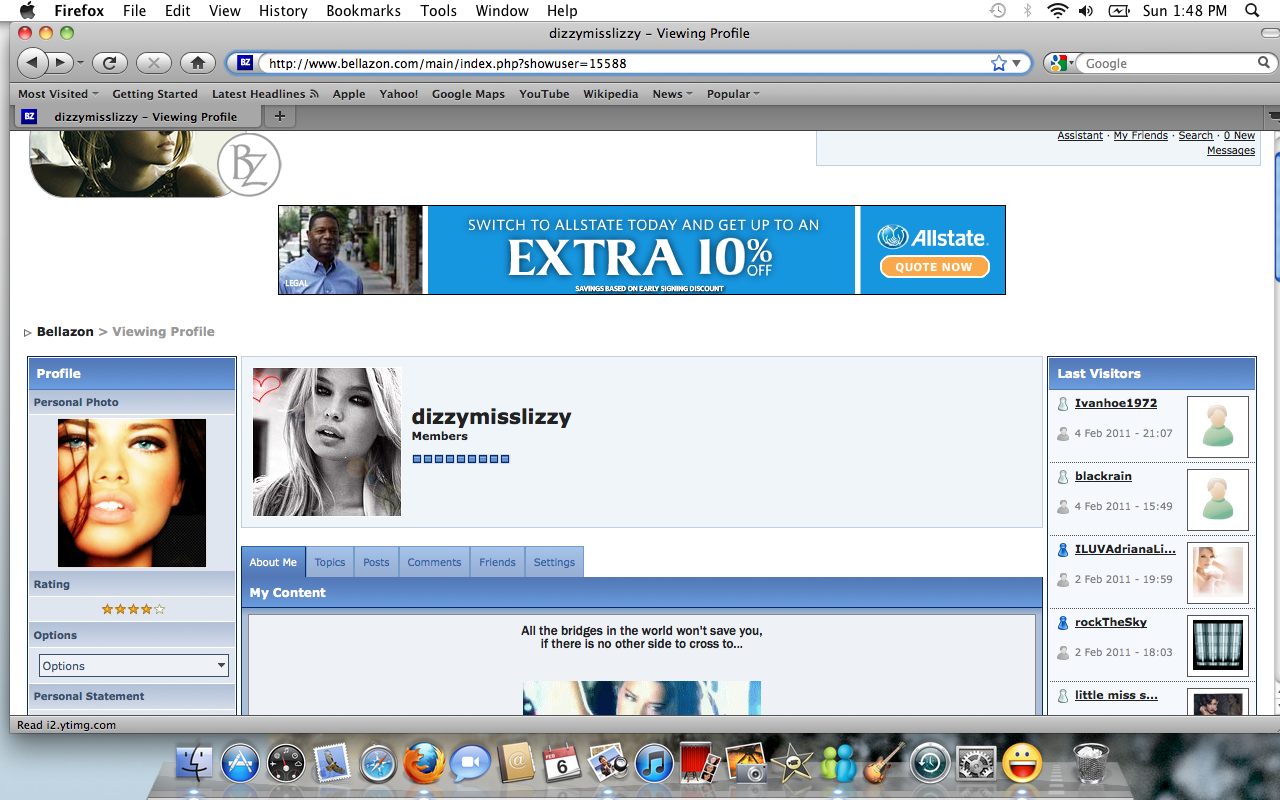Click the My Friends link

coord(1140,136)
